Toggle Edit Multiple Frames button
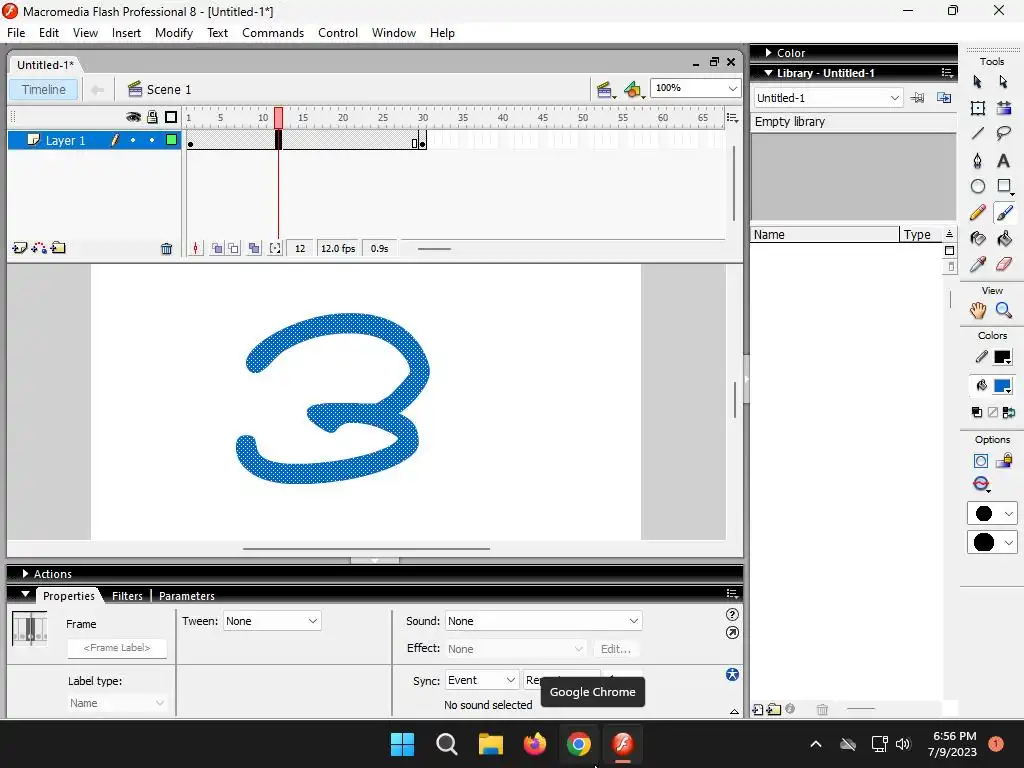Image resolution: width=1024 pixels, height=768 pixels. point(254,248)
